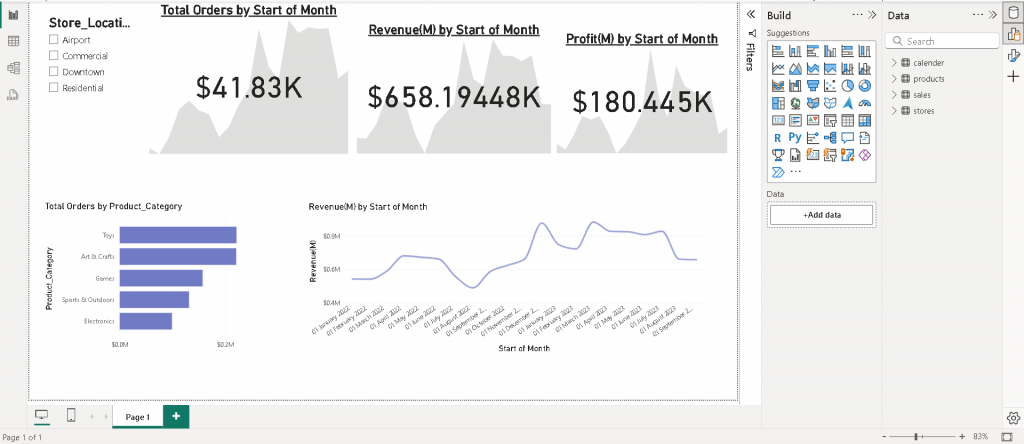Expand the Filters pane

(x=751, y=15)
